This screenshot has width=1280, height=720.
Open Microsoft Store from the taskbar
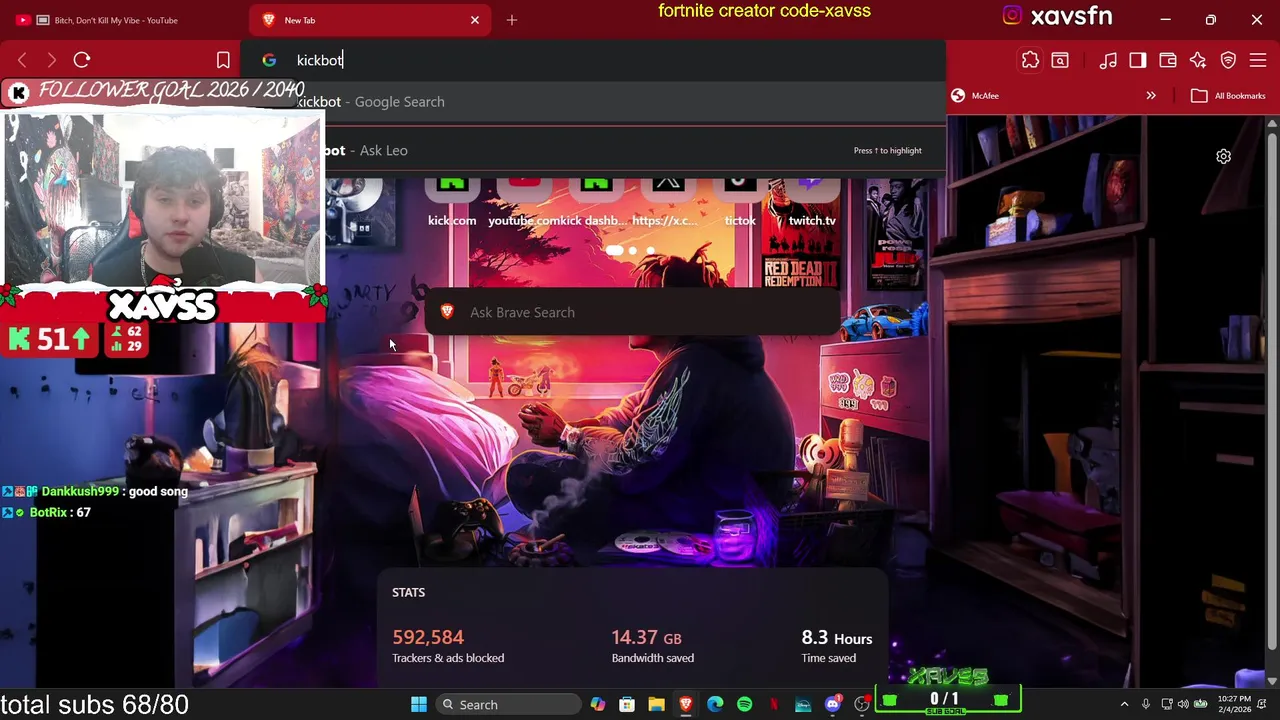[627, 705]
